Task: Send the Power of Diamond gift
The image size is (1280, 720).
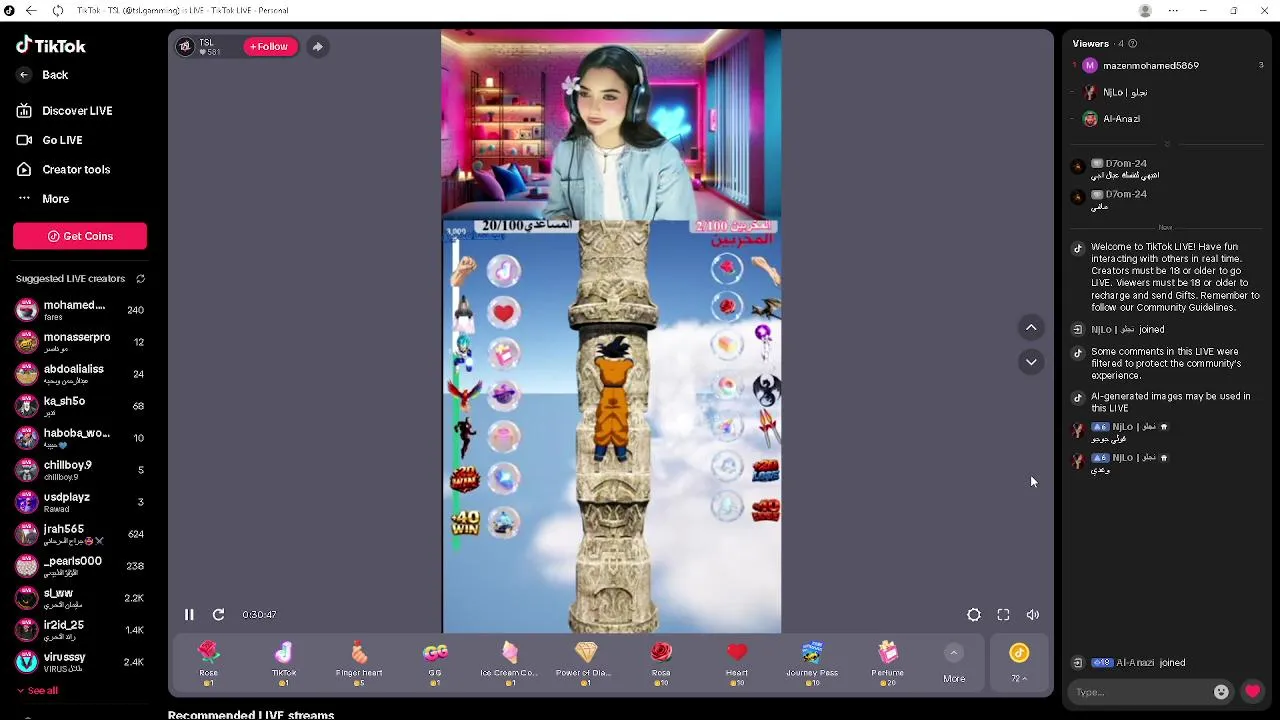Action: (586, 664)
